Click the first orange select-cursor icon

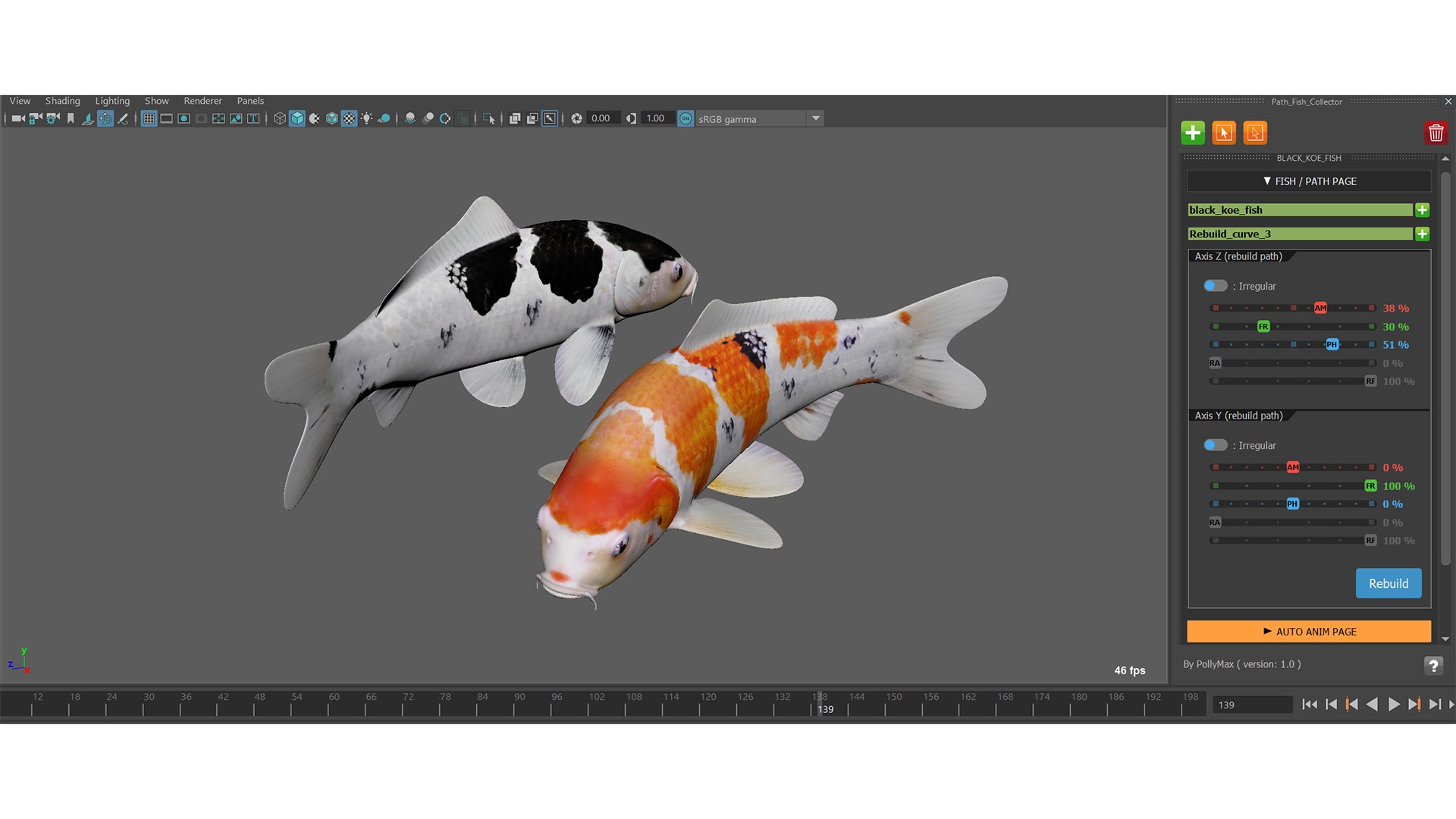[x=1224, y=133]
